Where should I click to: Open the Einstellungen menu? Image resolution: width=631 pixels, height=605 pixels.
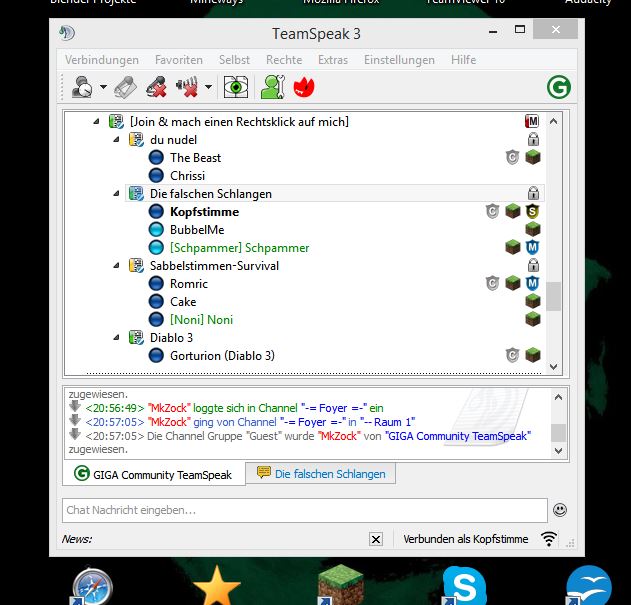pyautogui.click(x=399, y=60)
